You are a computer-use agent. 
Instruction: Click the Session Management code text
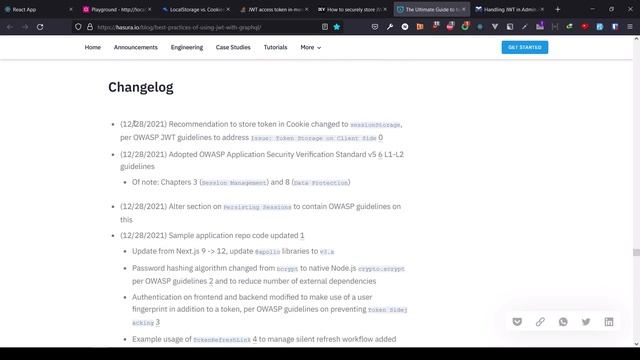coord(234,183)
